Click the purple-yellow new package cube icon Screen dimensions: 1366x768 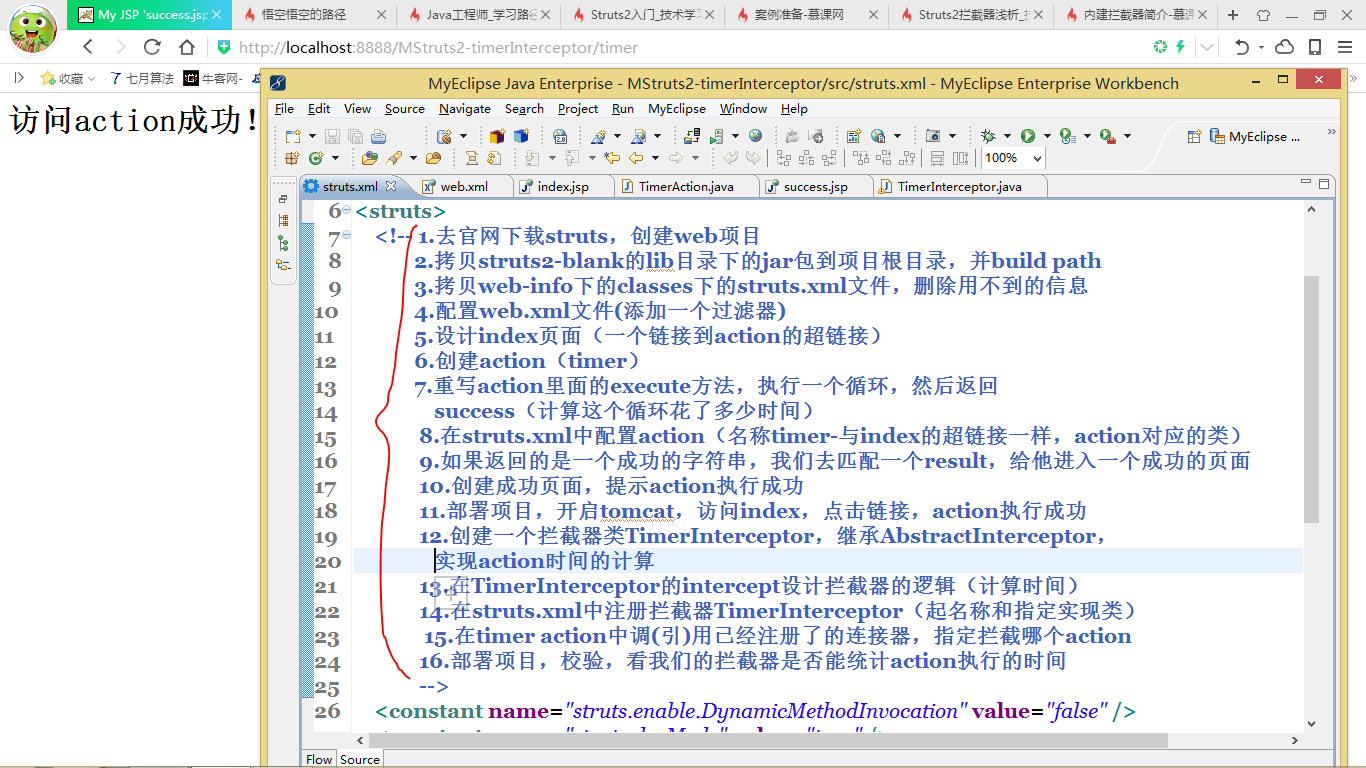pyautogui.click(x=497, y=136)
